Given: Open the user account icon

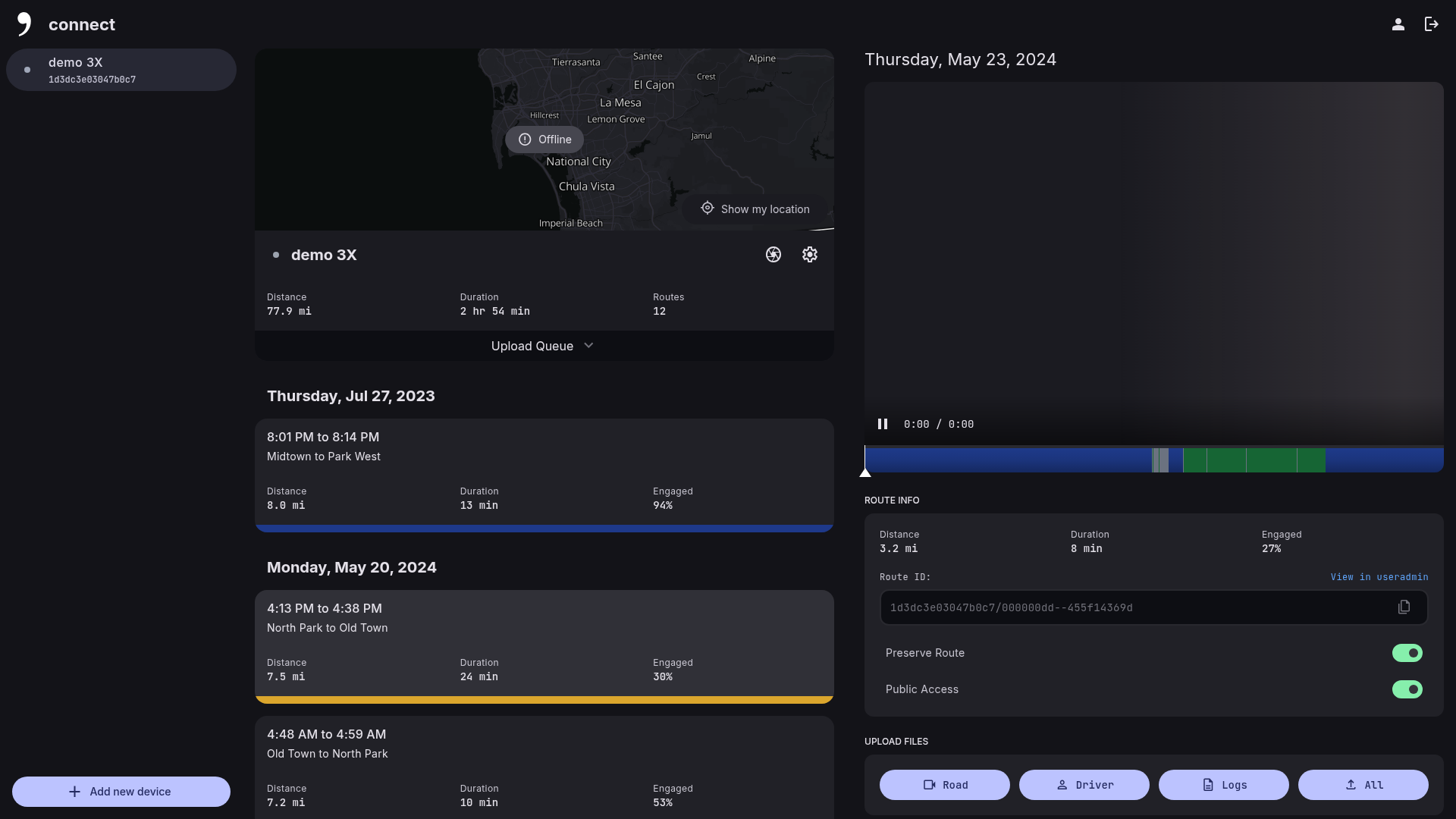Looking at the screenshot, I should 1398,24.
